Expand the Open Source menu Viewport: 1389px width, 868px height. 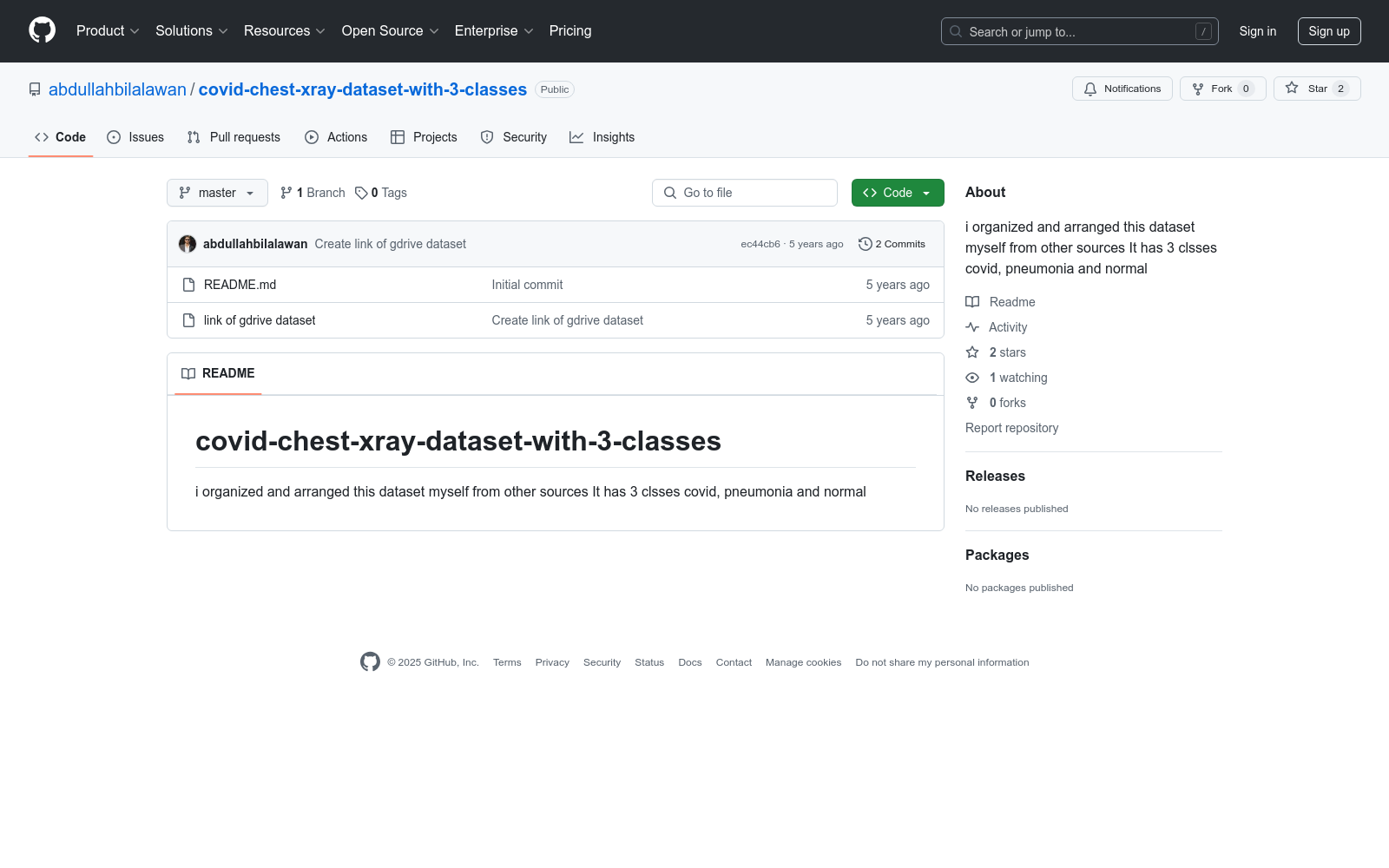pyautogui.click(x=391, y=31)
